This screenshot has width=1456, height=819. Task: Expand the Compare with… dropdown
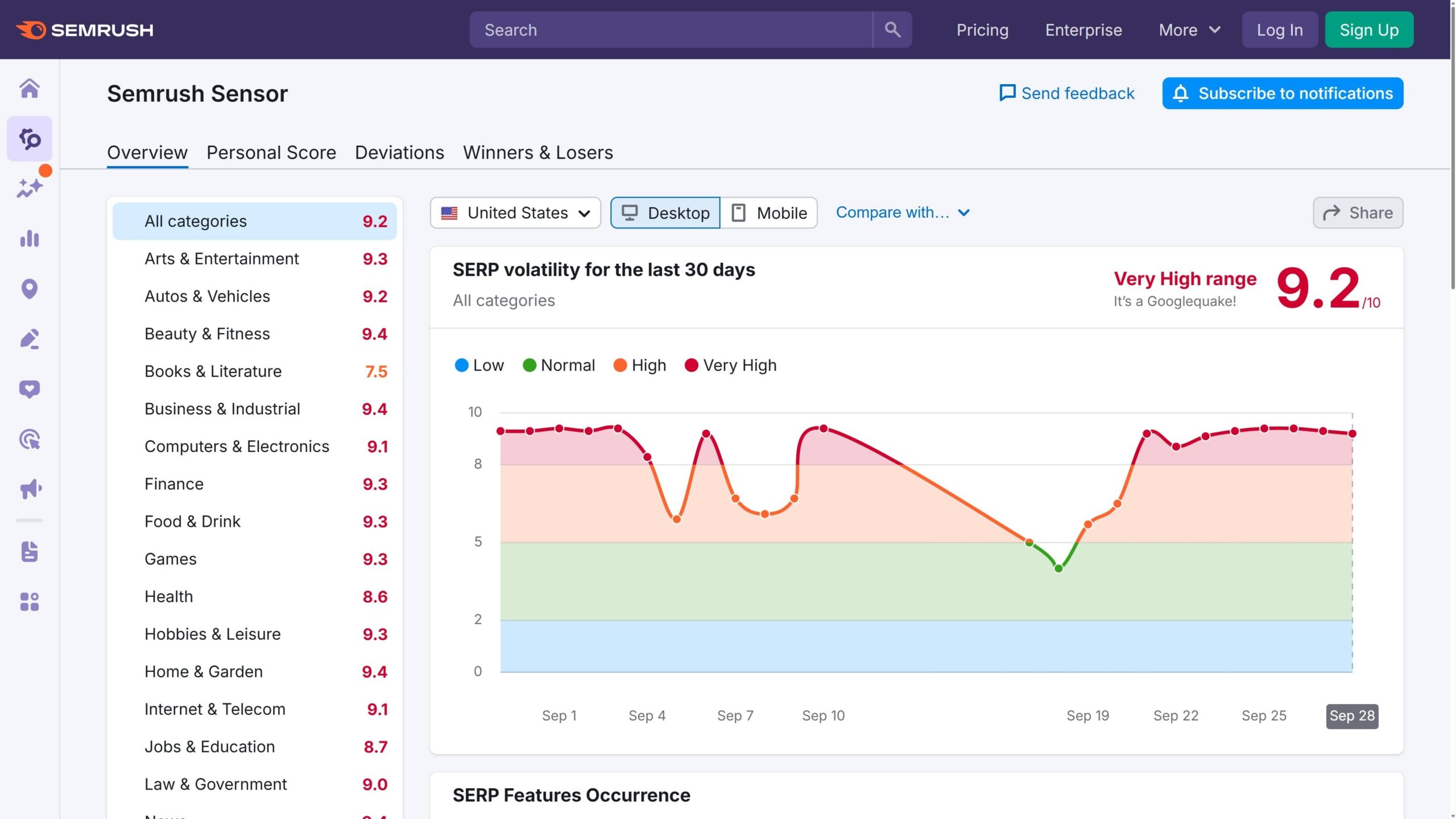(902, 213)
